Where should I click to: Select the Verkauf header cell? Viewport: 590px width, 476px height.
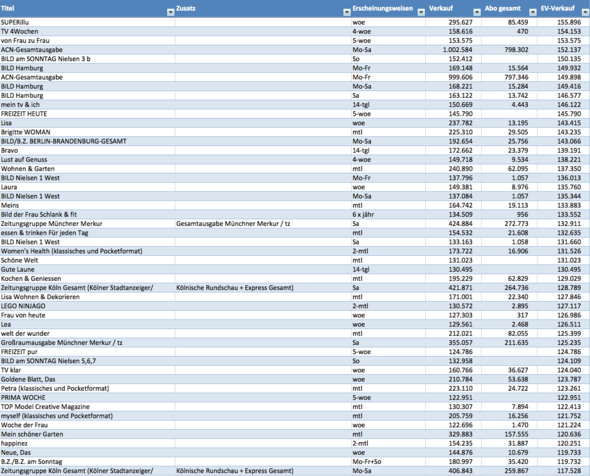[x=453, y=9]
